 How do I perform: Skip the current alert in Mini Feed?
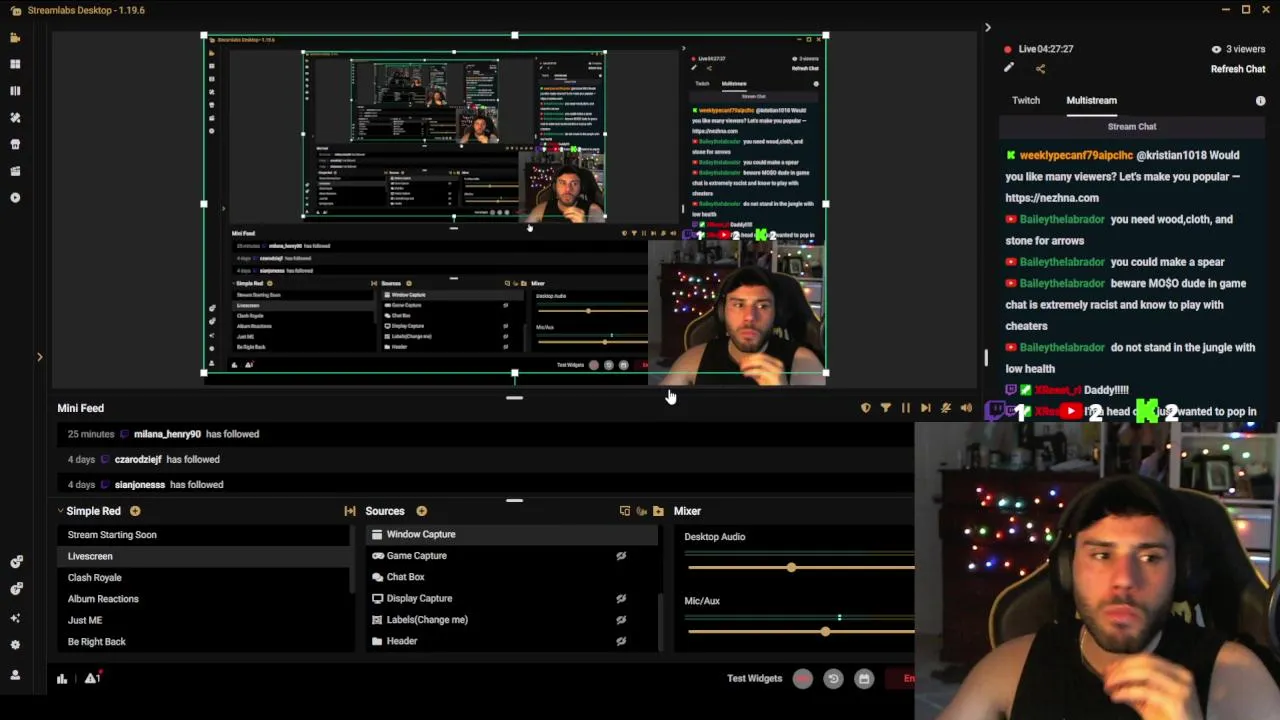pos(926,408)
